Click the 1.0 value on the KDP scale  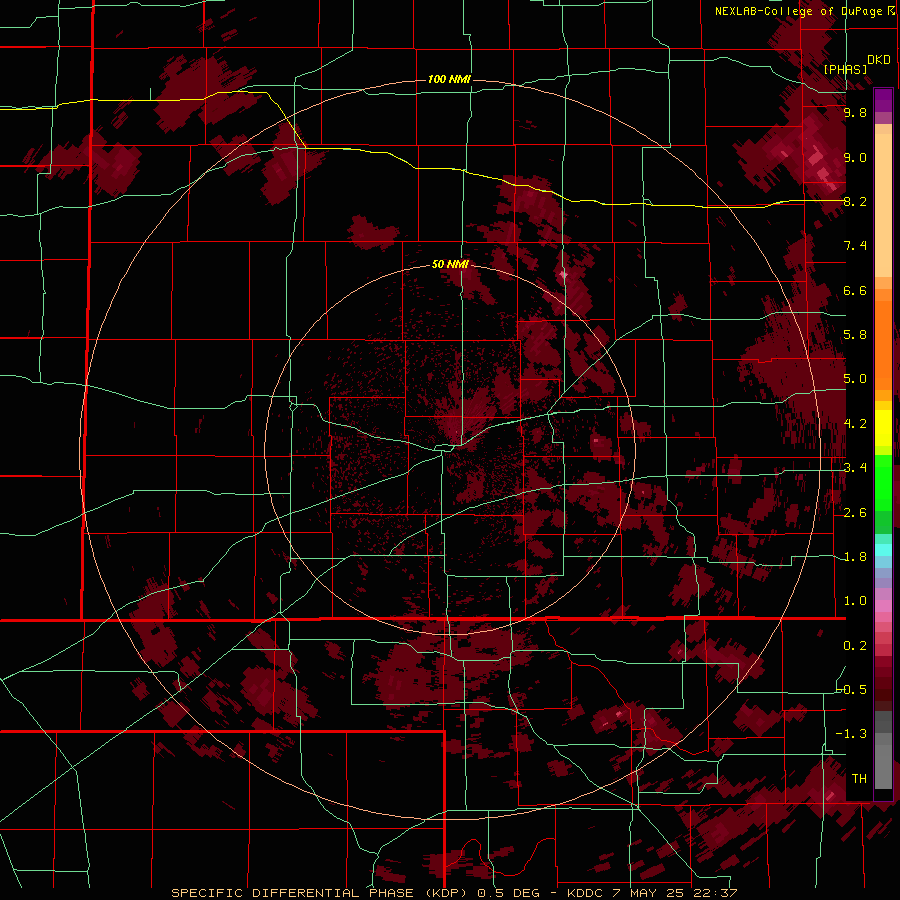point(855,601)
